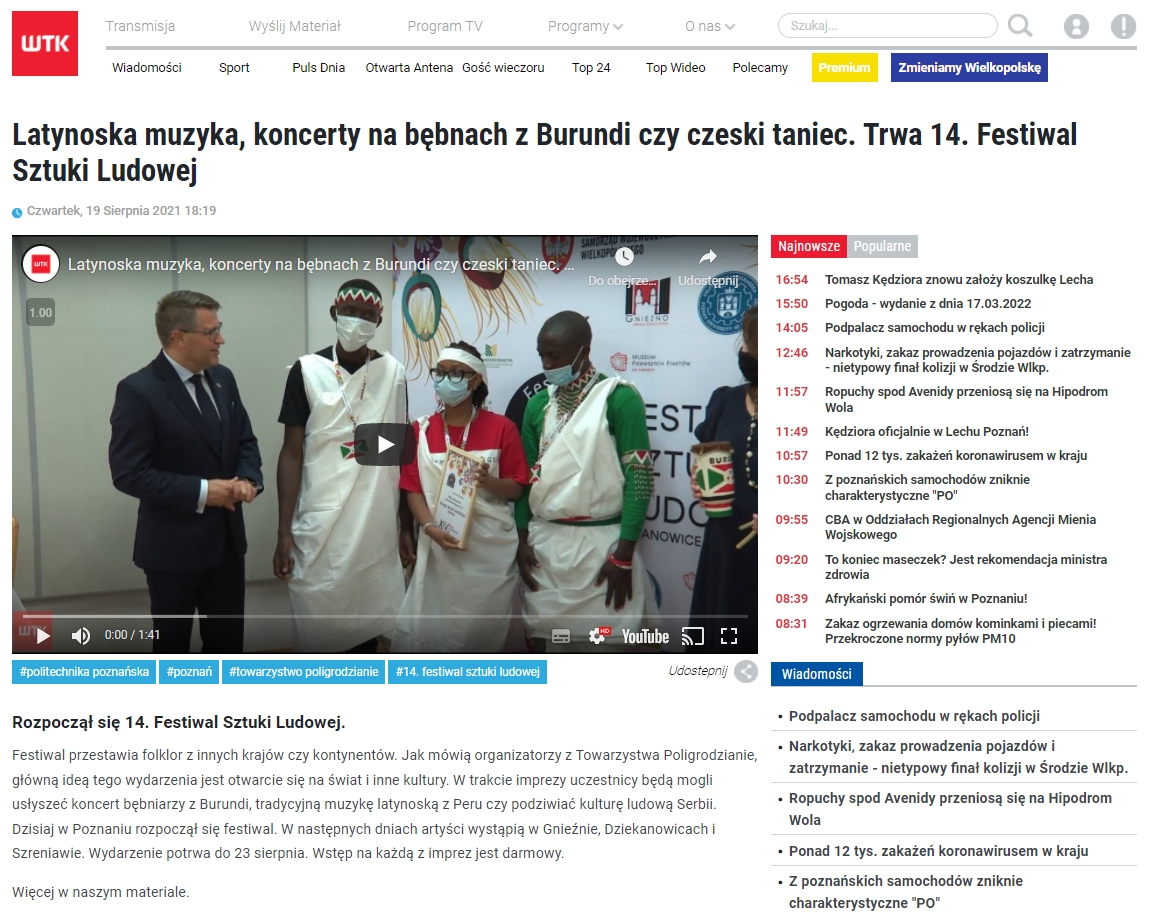This screenshot has width=1160, height=914.
Task: Enter fullscreen video mode
Action: [x=729, y=636]
